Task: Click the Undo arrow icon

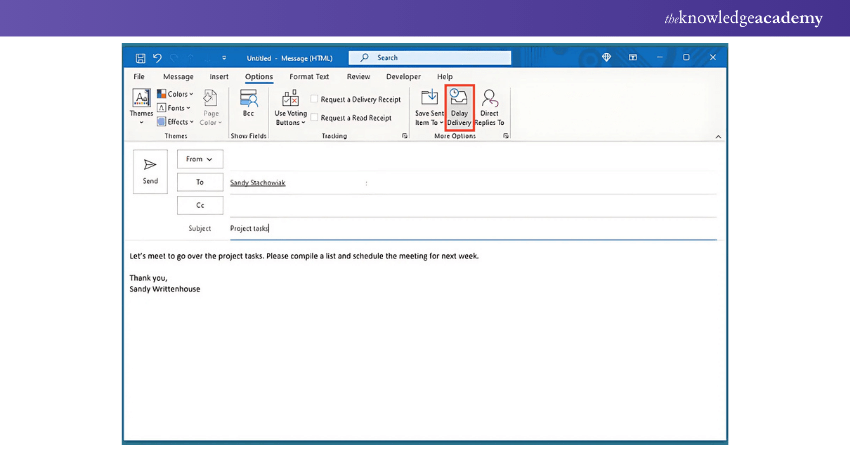Action: pos(158,58)
